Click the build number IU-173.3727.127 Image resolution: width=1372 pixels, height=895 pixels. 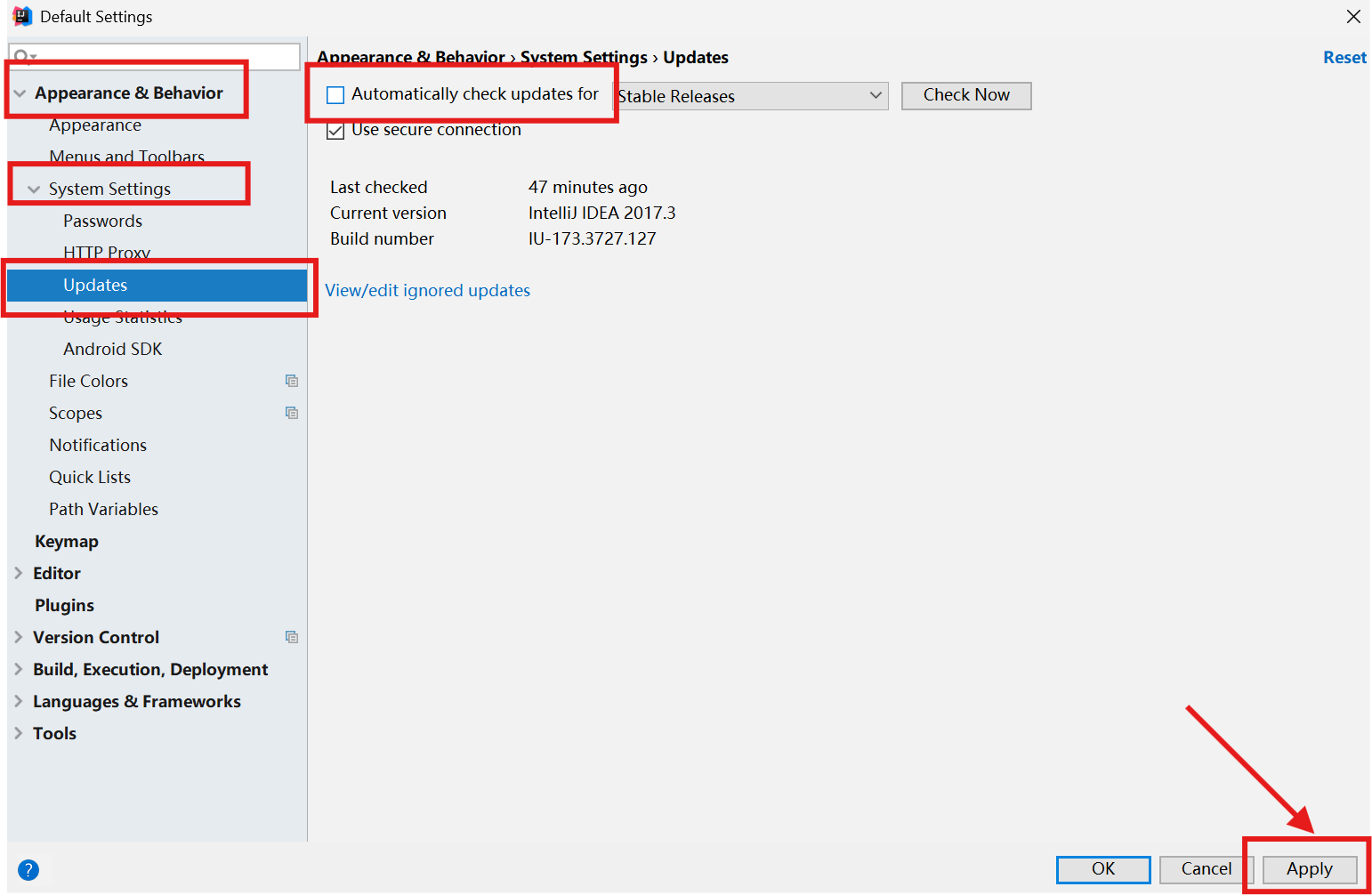[592, 238]
